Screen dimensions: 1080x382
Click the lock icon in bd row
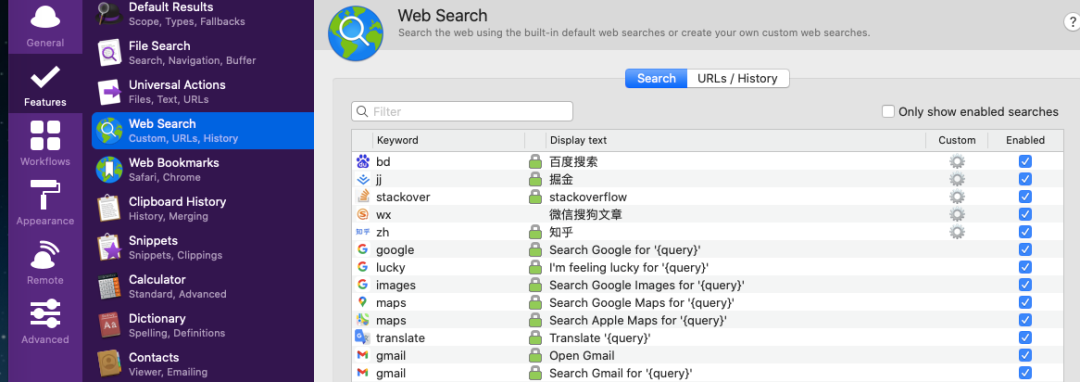point(535,162)
